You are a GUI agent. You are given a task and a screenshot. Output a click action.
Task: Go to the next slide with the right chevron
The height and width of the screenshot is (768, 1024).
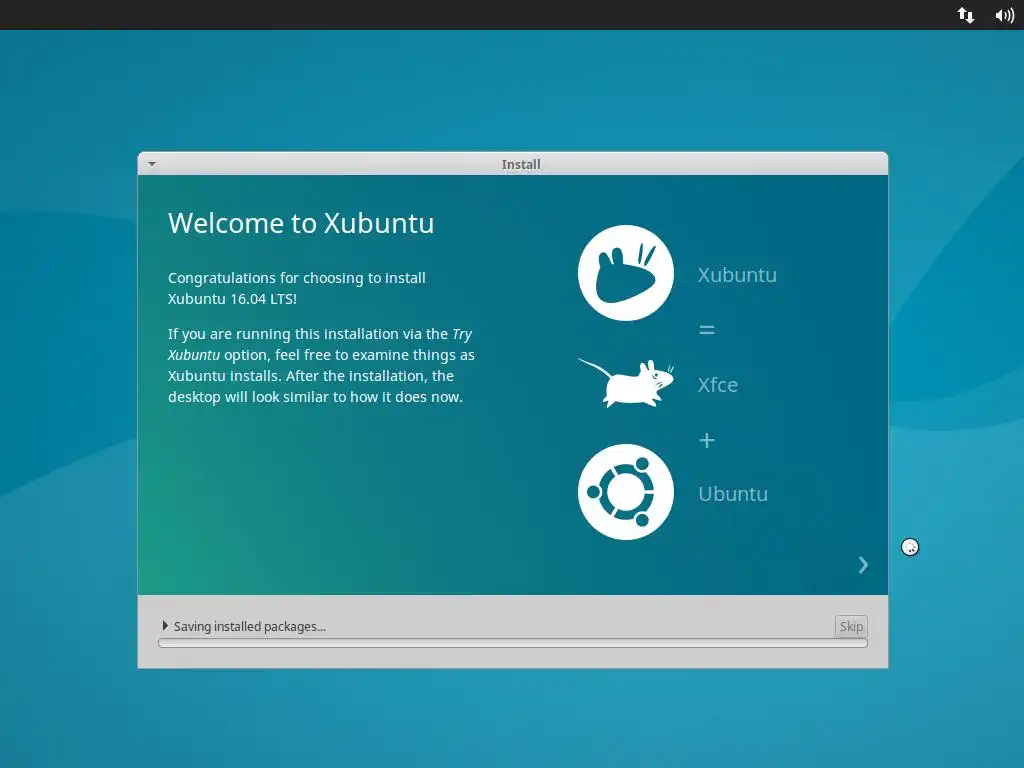[x=863, y=565]
